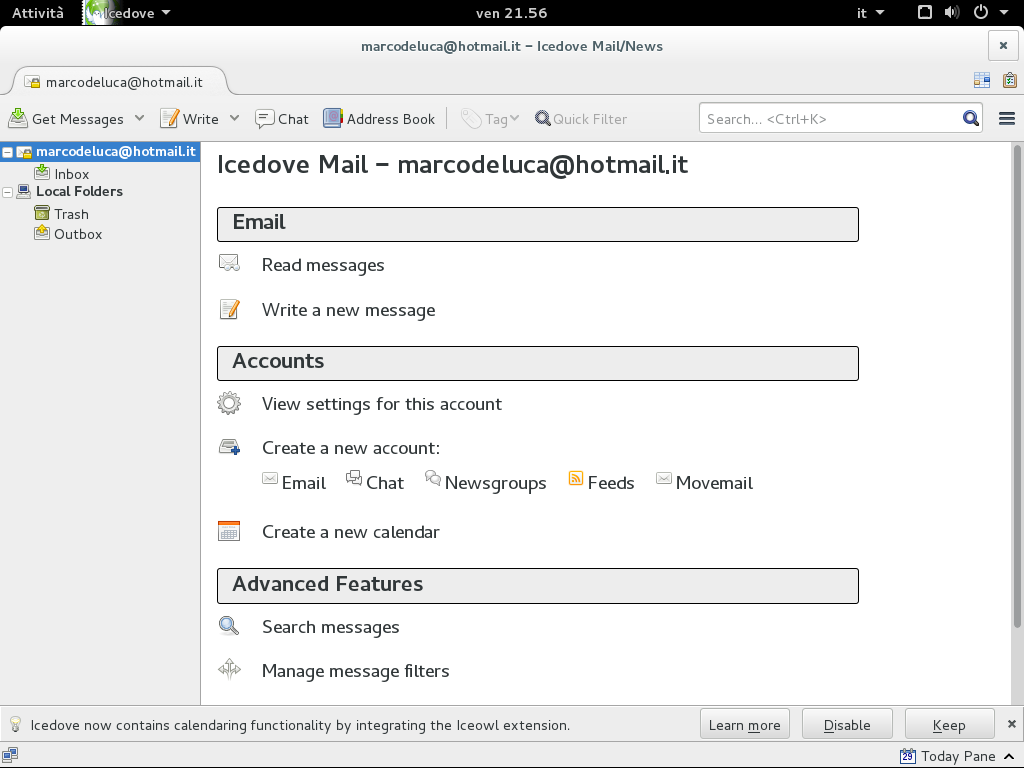Click the accessibility icon in top bar
Screen dimensions: 1024x768
(x=925, y=12)
